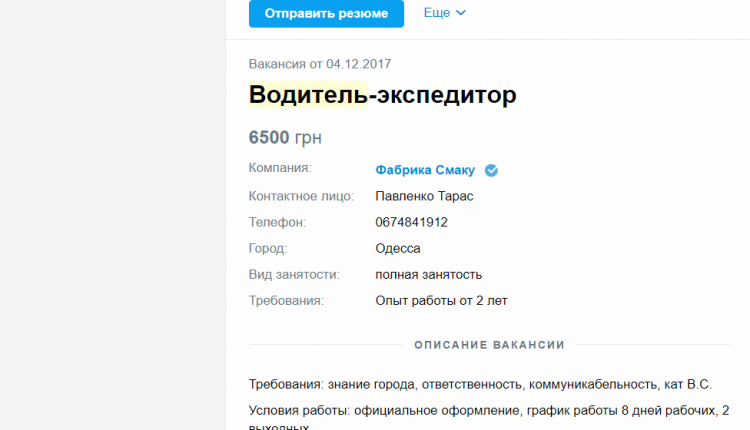Click contact name Павленко Тарас
The width and height of the screenshot is (750, 430).
pyautogui.click(x=424, y=196)
